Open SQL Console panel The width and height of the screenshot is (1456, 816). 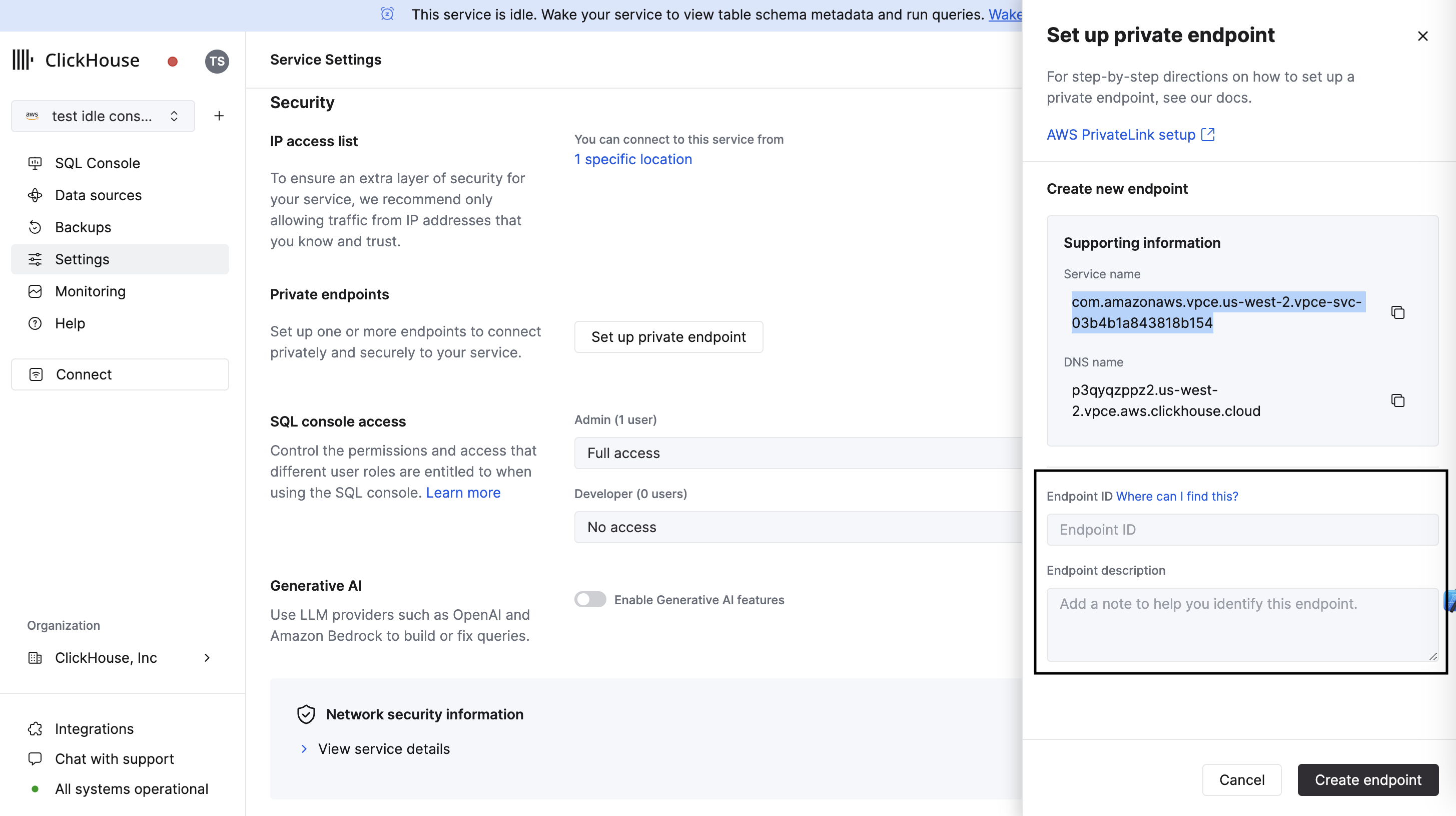coord(97,163)
